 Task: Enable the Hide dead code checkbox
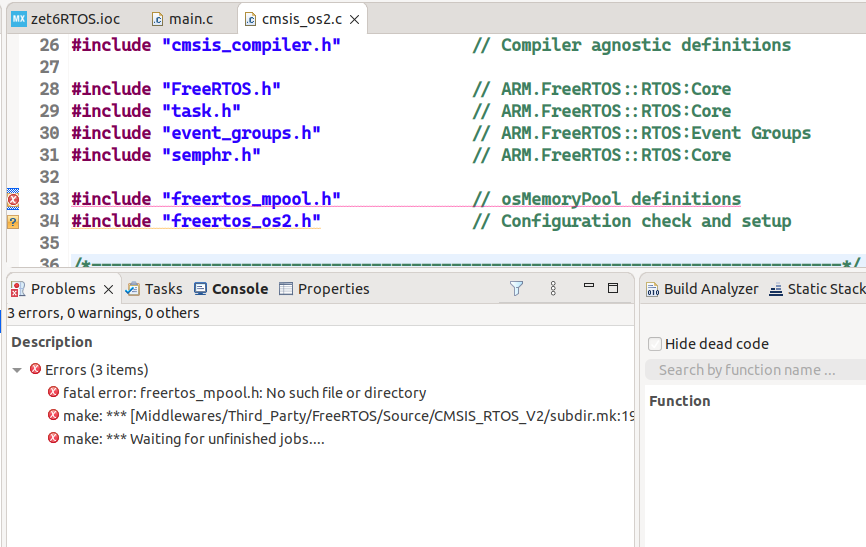[x=655, y=344]
